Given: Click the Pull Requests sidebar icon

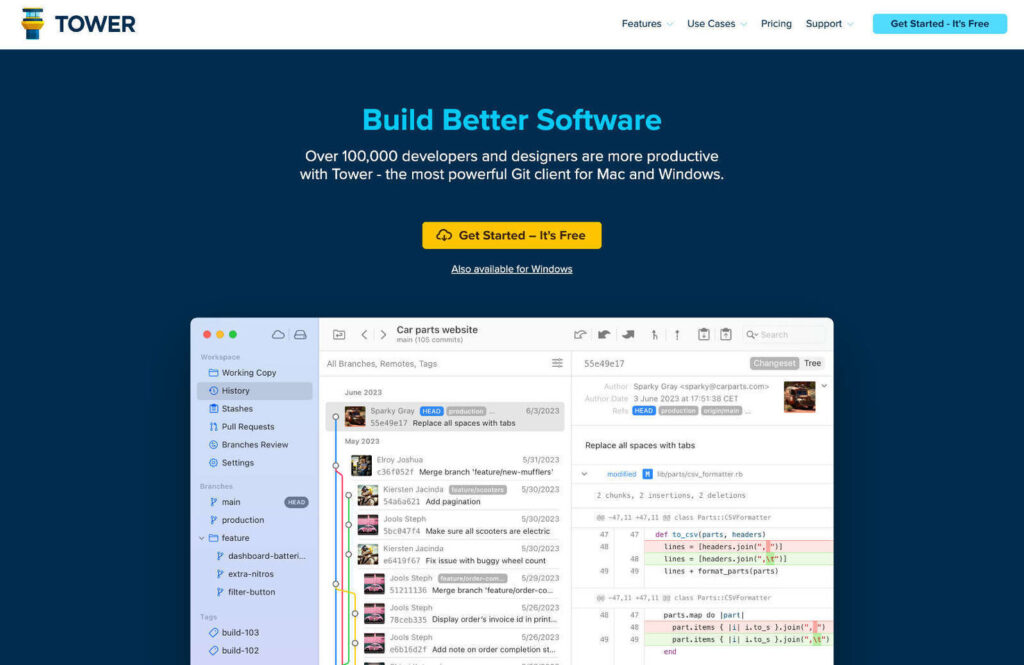Looking at the screenshot, I should pyautogui.click(x=213, y=427).
